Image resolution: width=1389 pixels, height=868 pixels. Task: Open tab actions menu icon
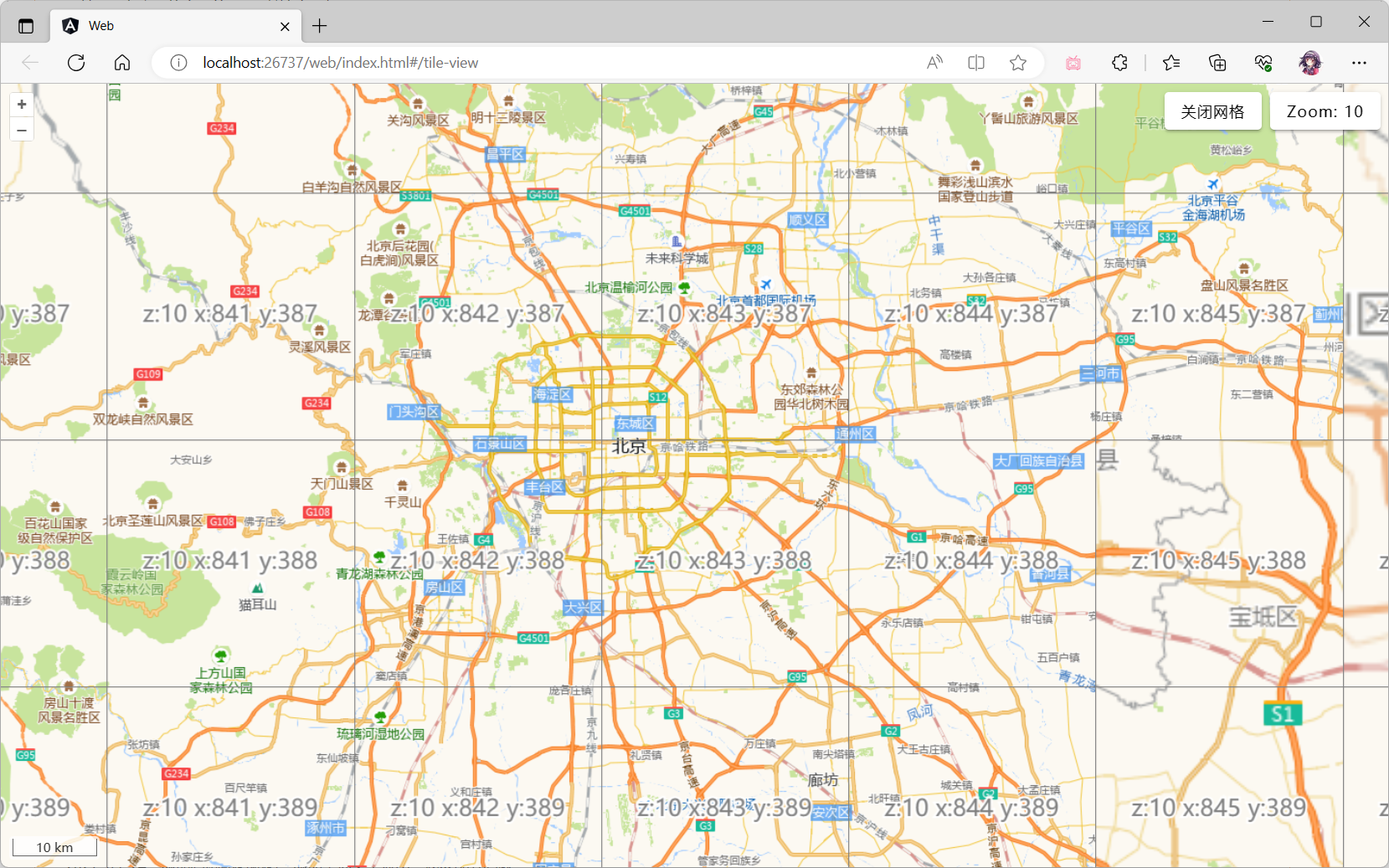tap(26, 26)
